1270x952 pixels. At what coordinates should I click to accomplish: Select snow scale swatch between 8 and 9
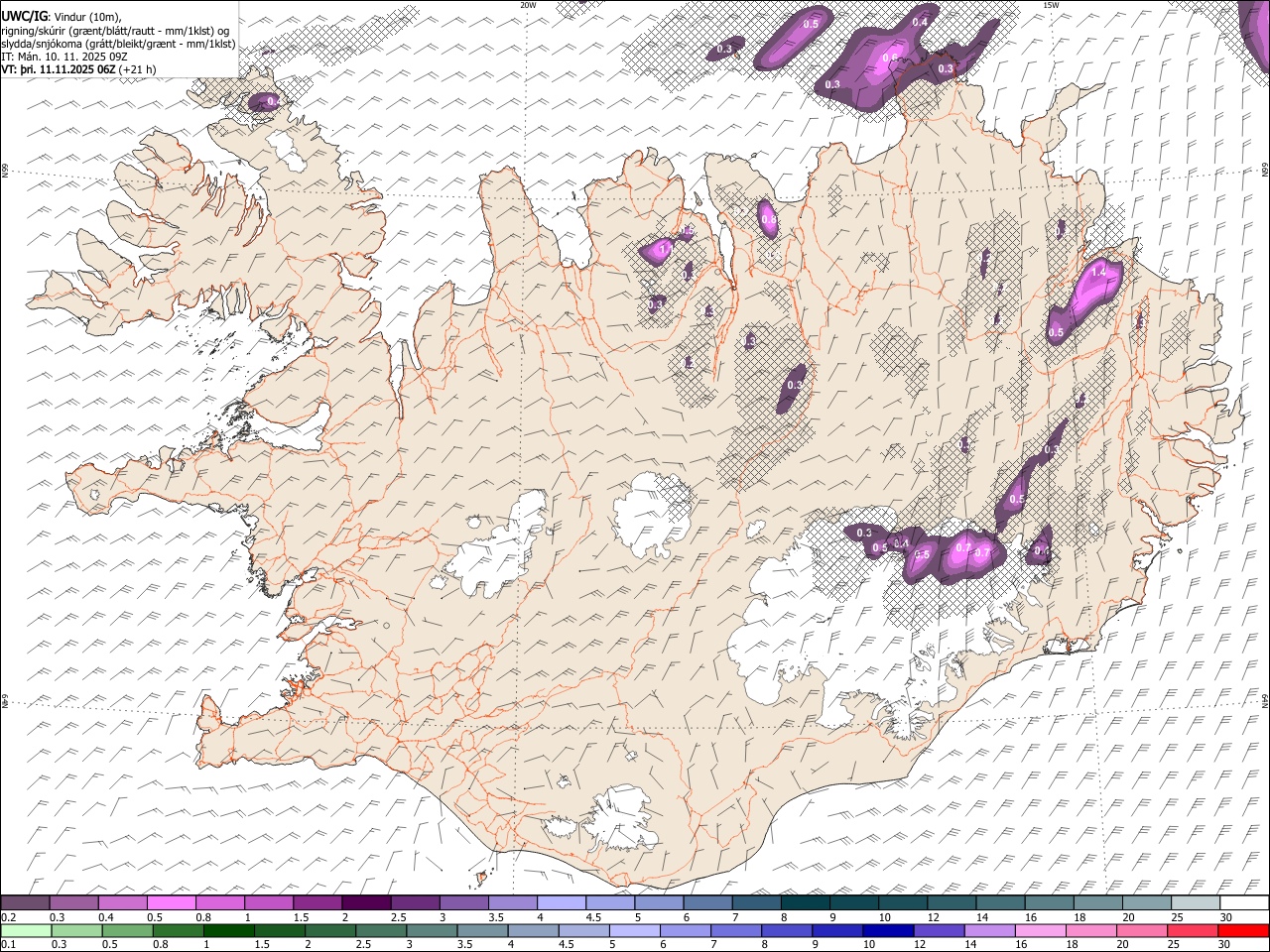805,903
